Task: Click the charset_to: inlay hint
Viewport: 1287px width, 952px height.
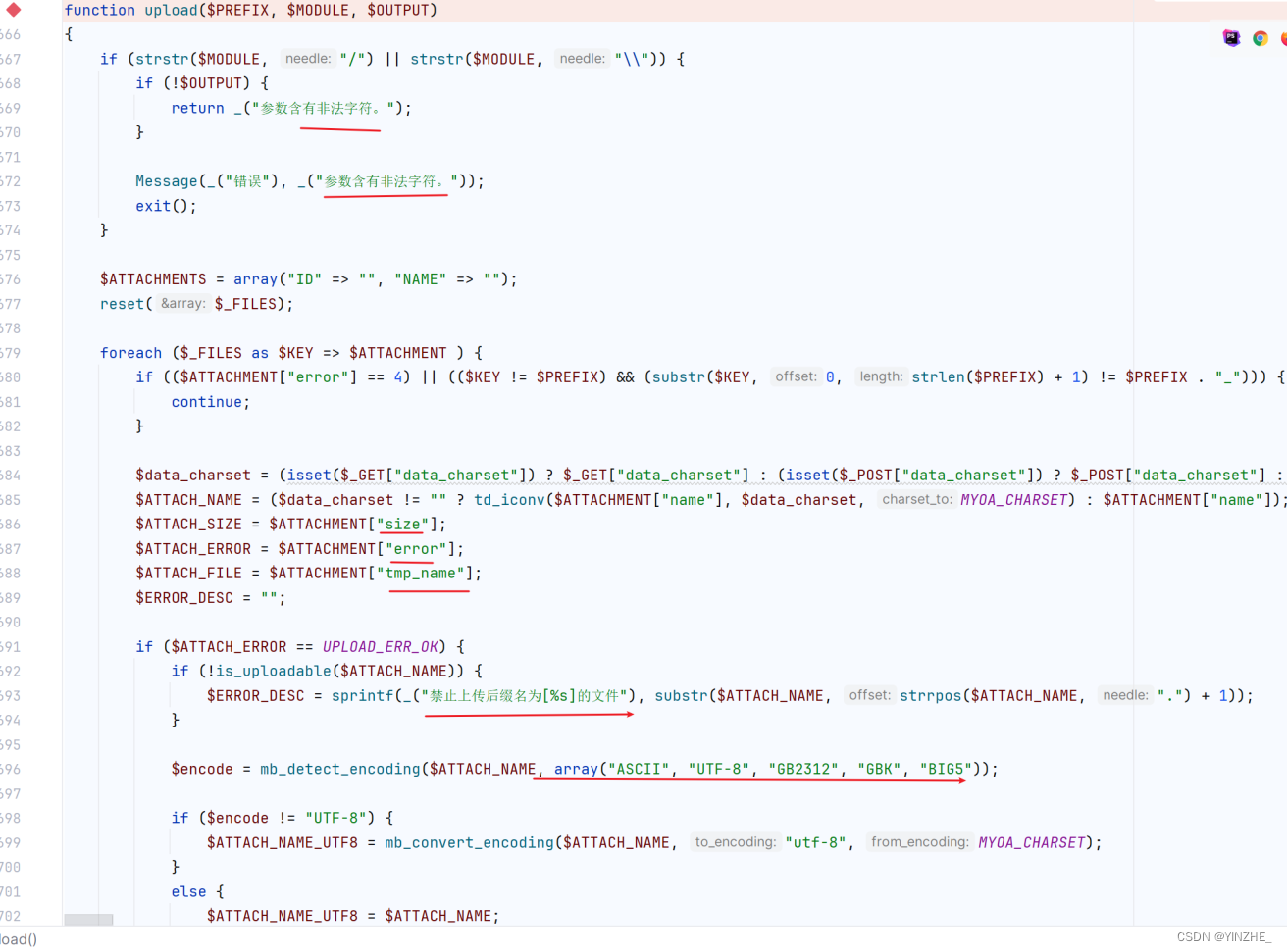Action: [x=917, y=499]
